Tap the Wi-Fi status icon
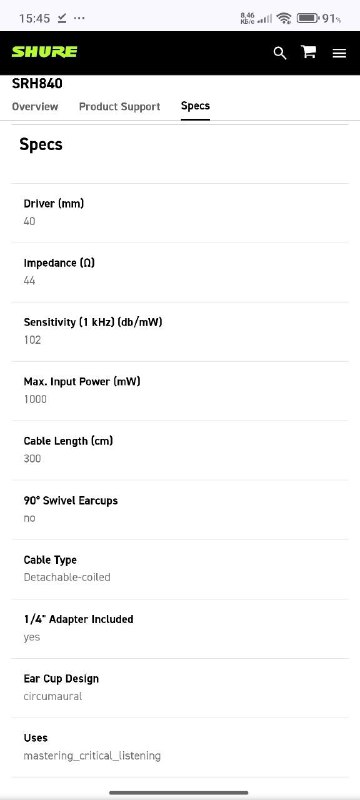This screenshot has width=360, height=800. tap(284, 18)
